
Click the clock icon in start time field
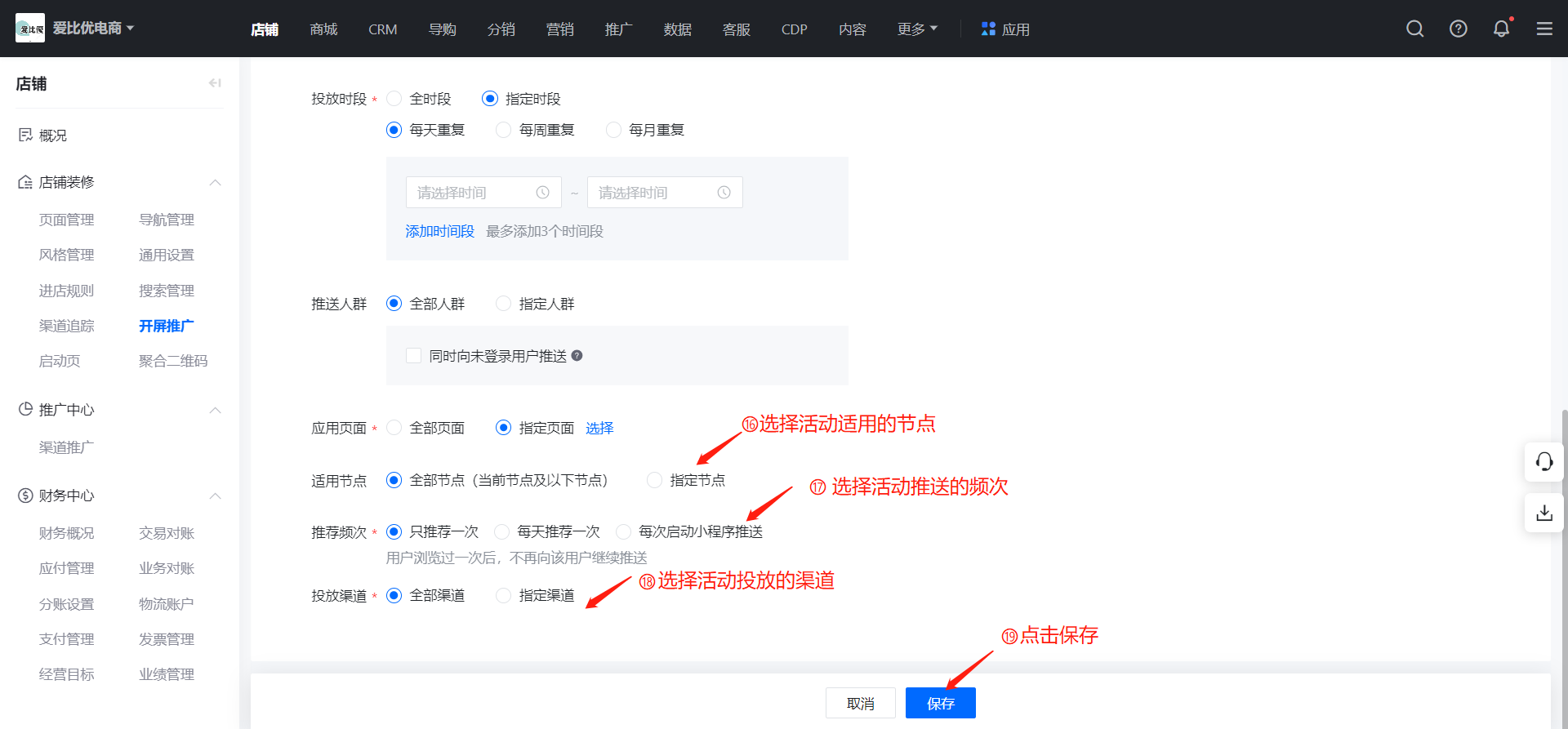tap(542, 193)
